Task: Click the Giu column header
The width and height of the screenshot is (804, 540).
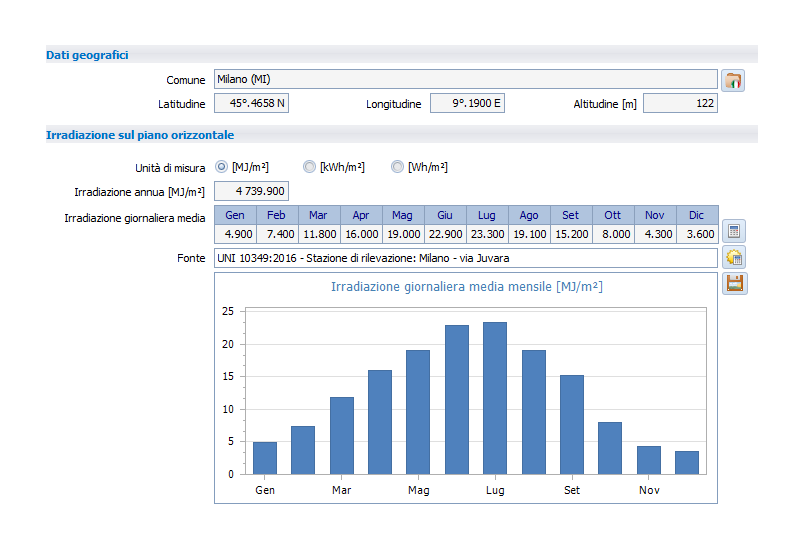Action: pos(445,215)
